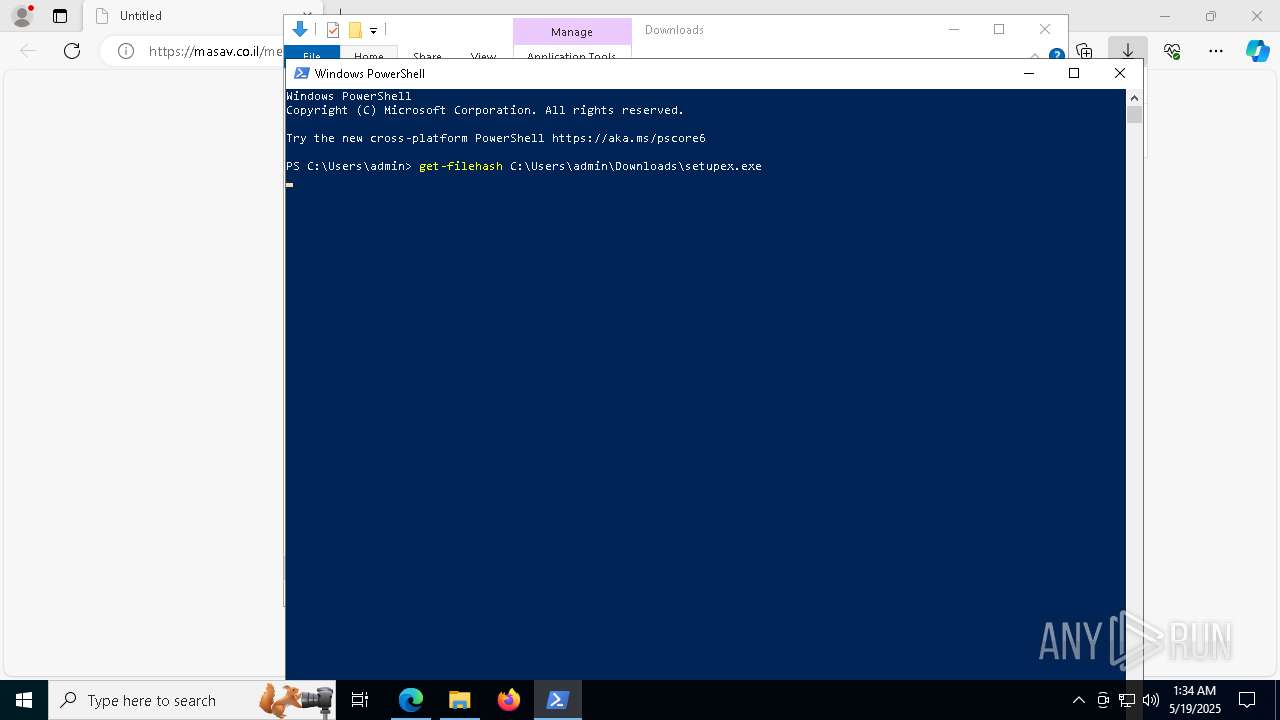
Task: Open the Windows Start menu
Action: pyautogui.click(x=24, y=700)
